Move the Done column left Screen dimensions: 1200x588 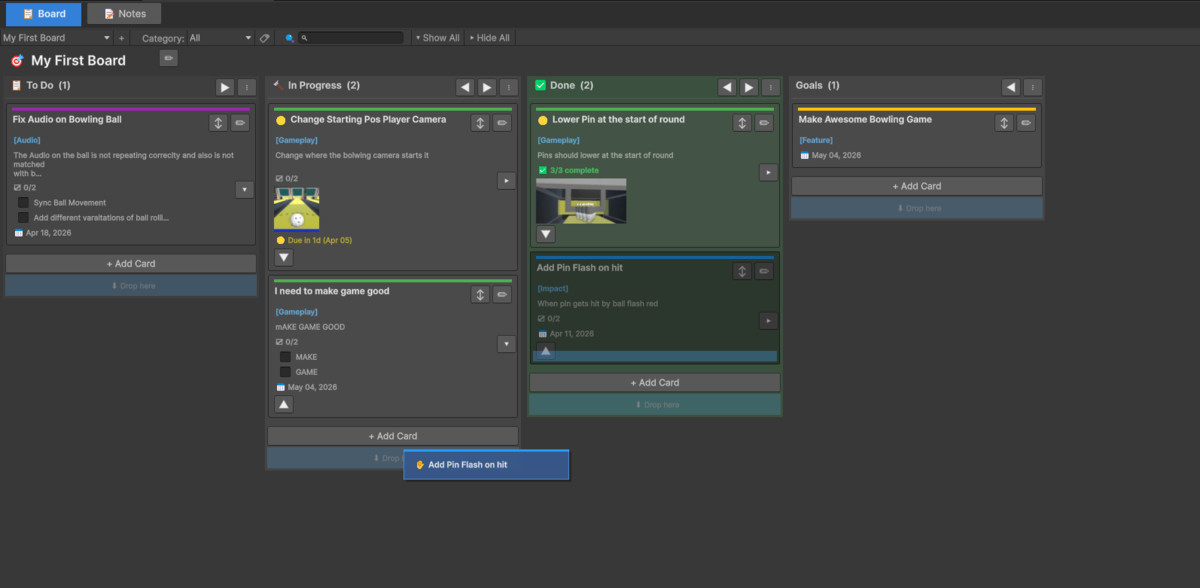click(727, 87)
